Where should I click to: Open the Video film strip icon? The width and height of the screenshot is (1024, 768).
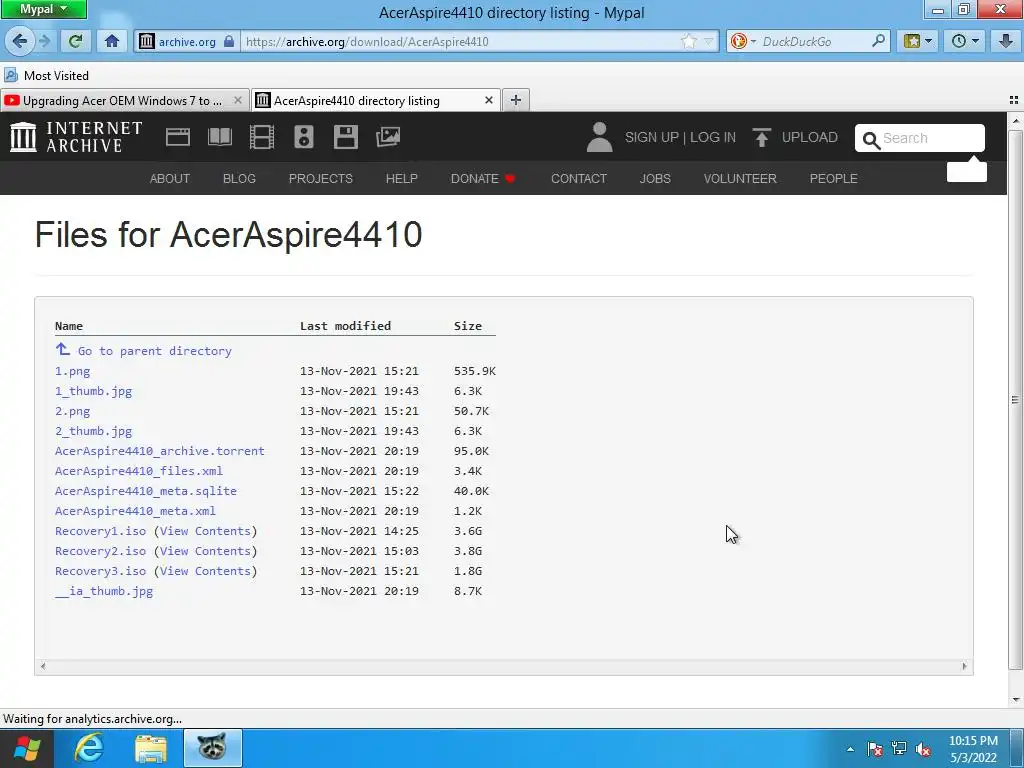click(x=262, y=137)
